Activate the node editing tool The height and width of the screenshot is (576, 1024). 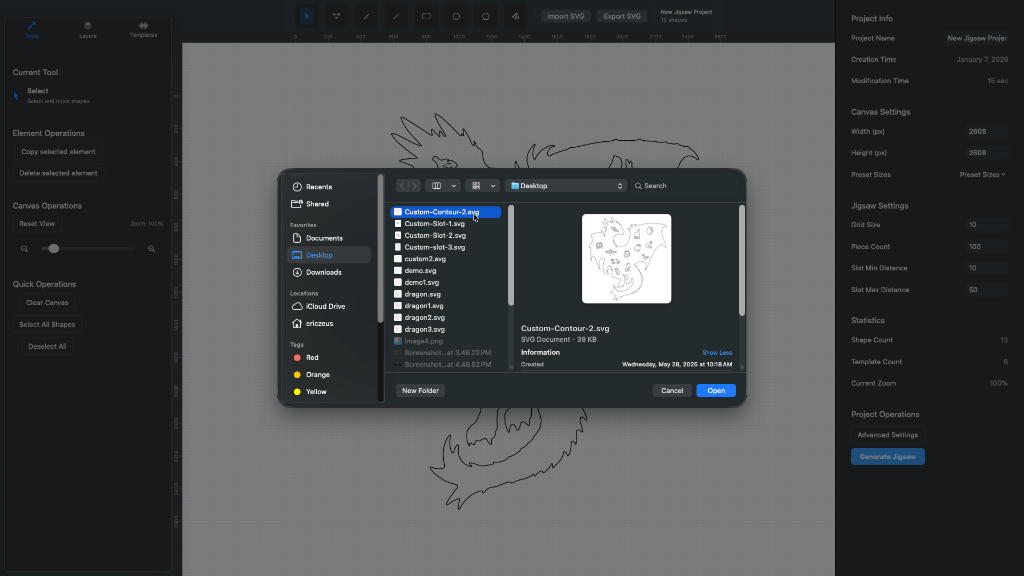pyautogui.click(x=337, y=16)
